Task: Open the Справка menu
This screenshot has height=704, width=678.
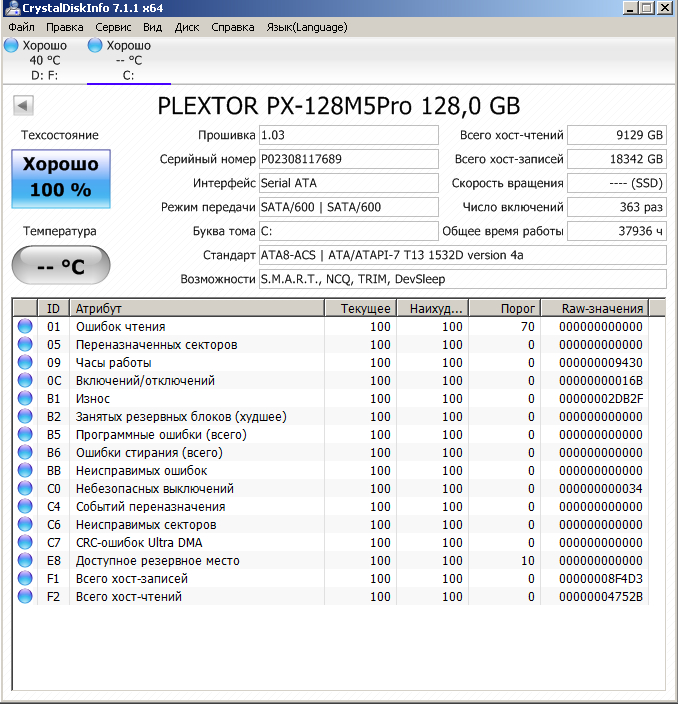Action: point(233,27)
